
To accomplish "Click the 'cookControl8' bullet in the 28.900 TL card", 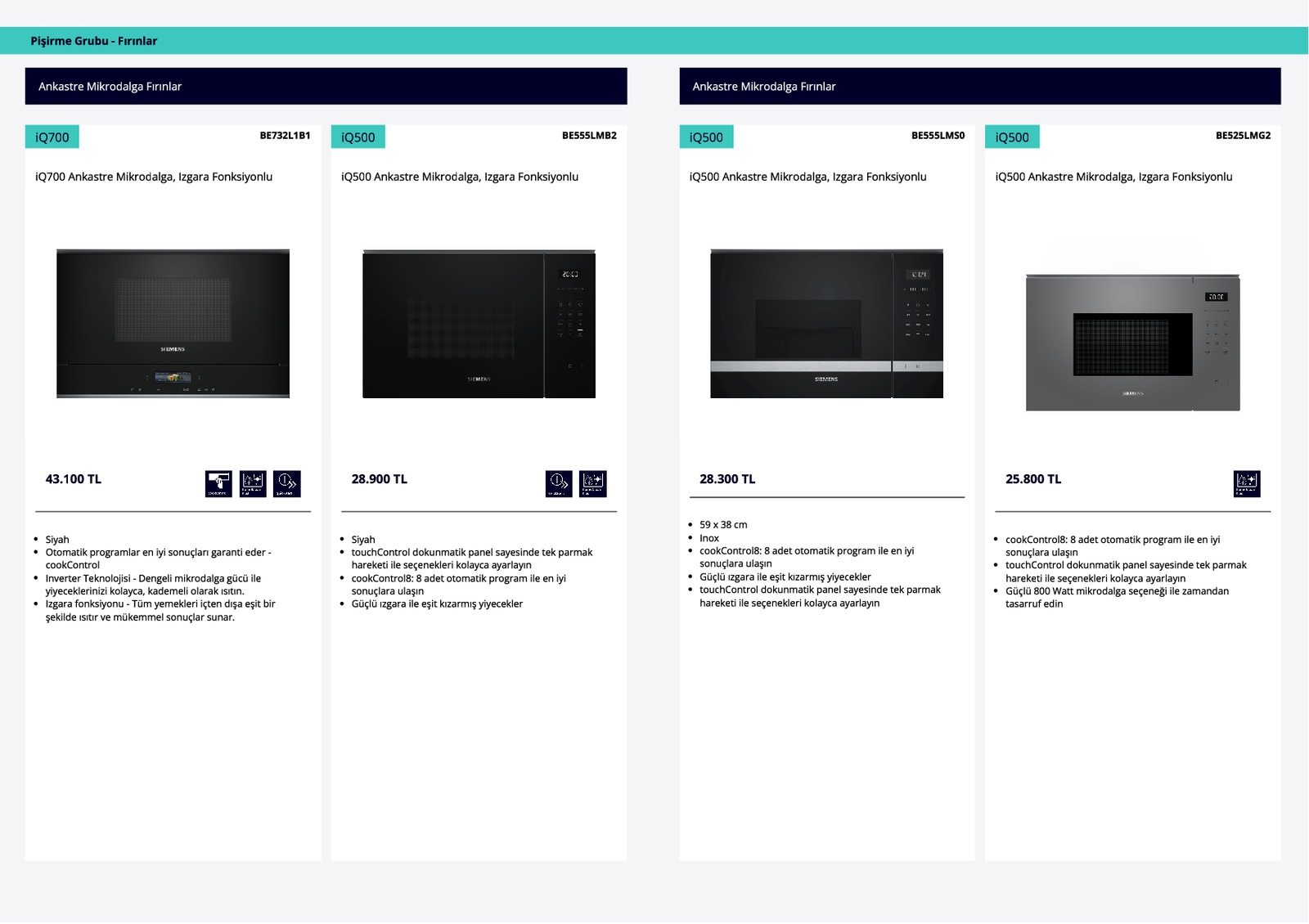I will click(459, 585).
